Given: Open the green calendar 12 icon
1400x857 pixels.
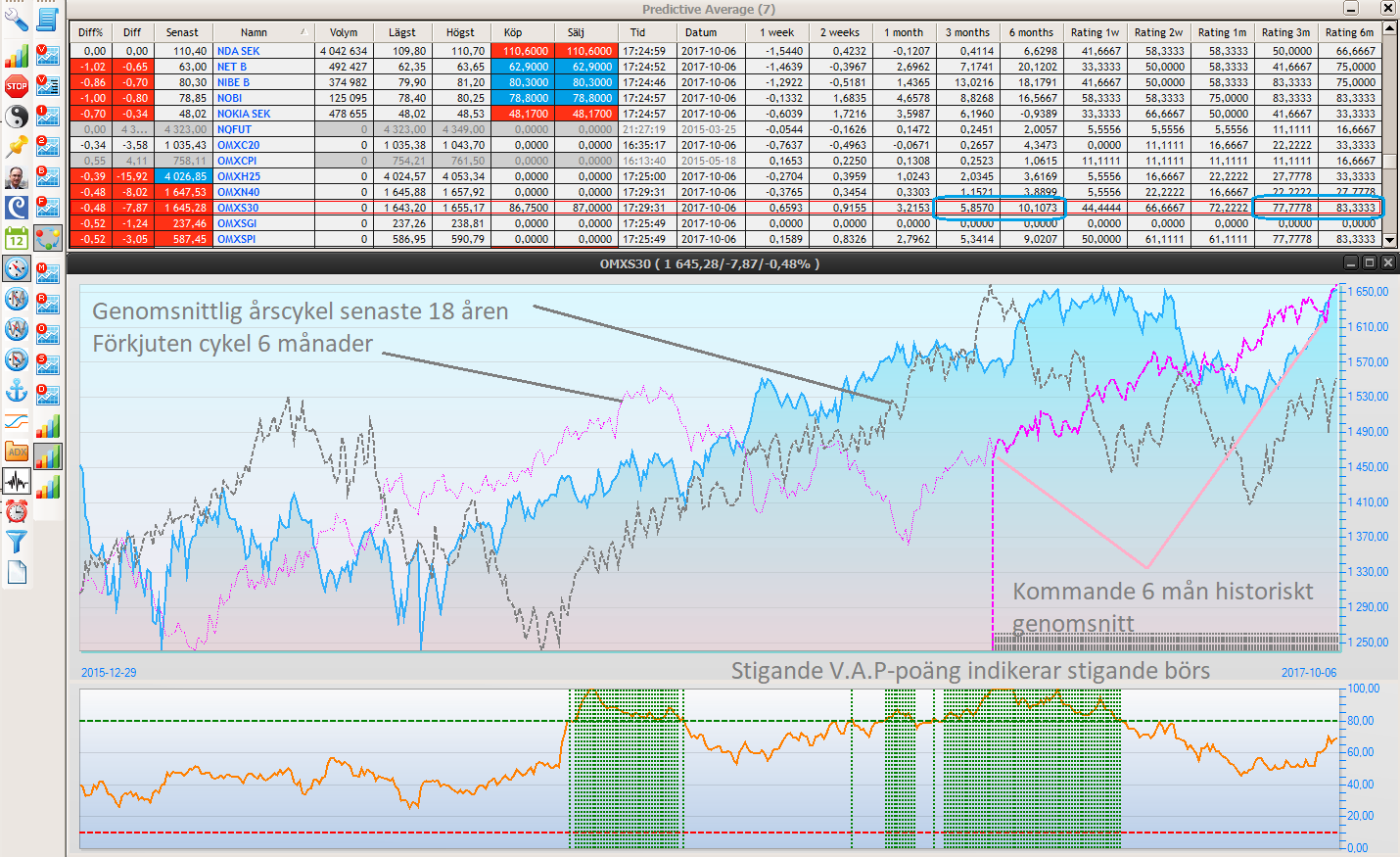Looking at the screenshot, I should (x=17, y=238).
